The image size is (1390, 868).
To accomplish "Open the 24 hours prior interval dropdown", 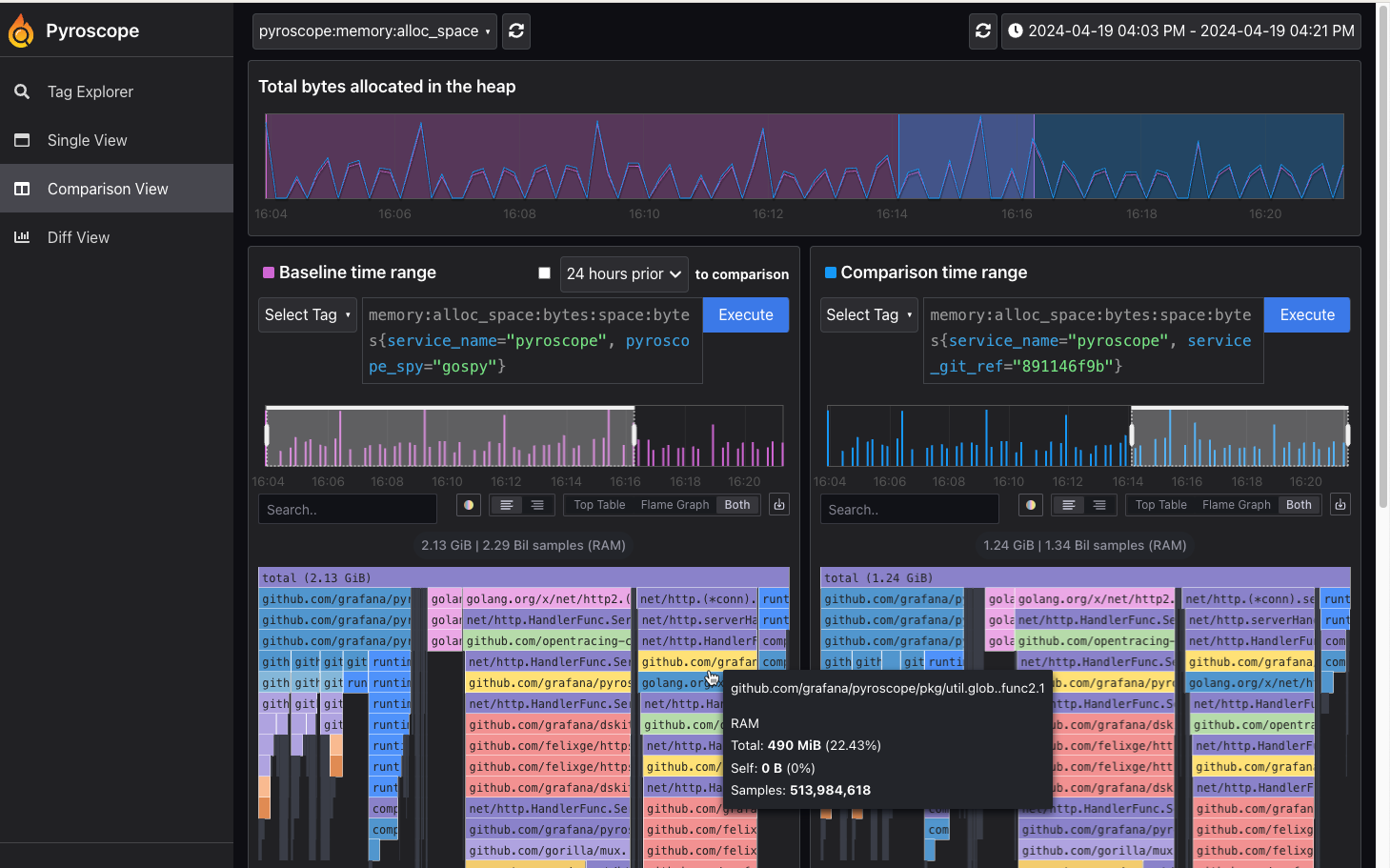I will coord(623,274).
